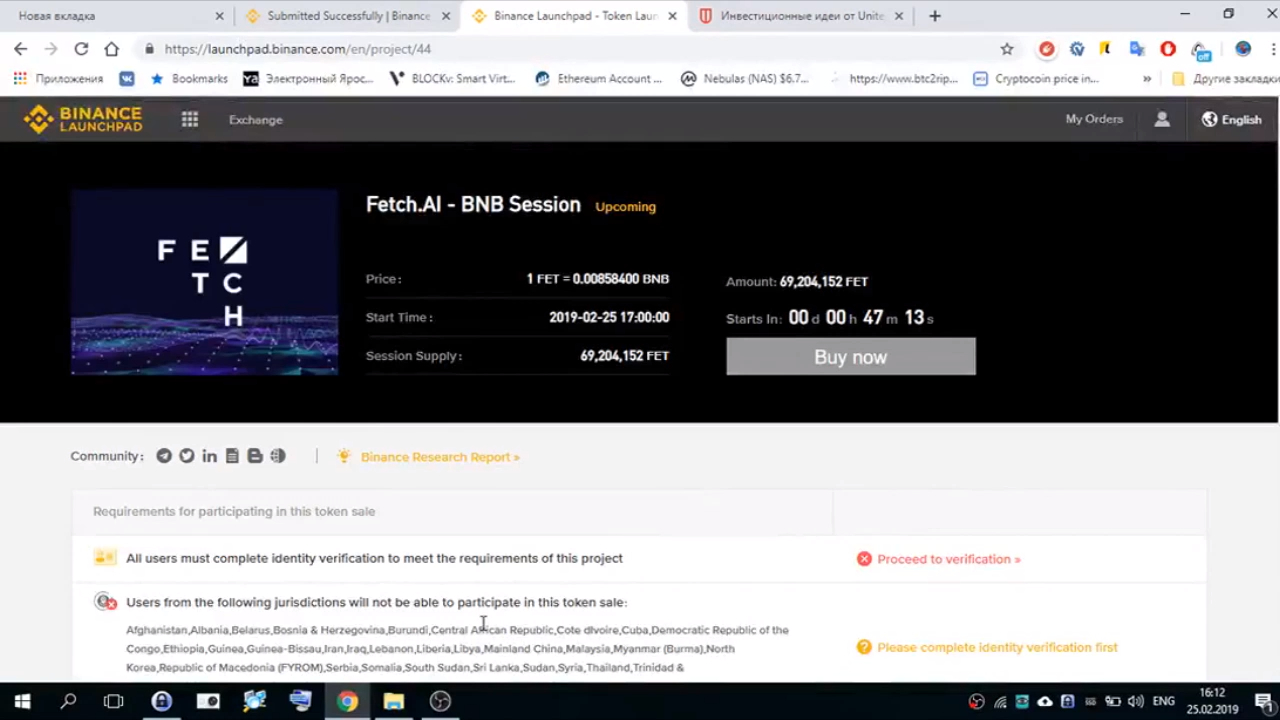Open the project website globe icon
Screen dimensions: 1280x720
click(x=278, y=456)
